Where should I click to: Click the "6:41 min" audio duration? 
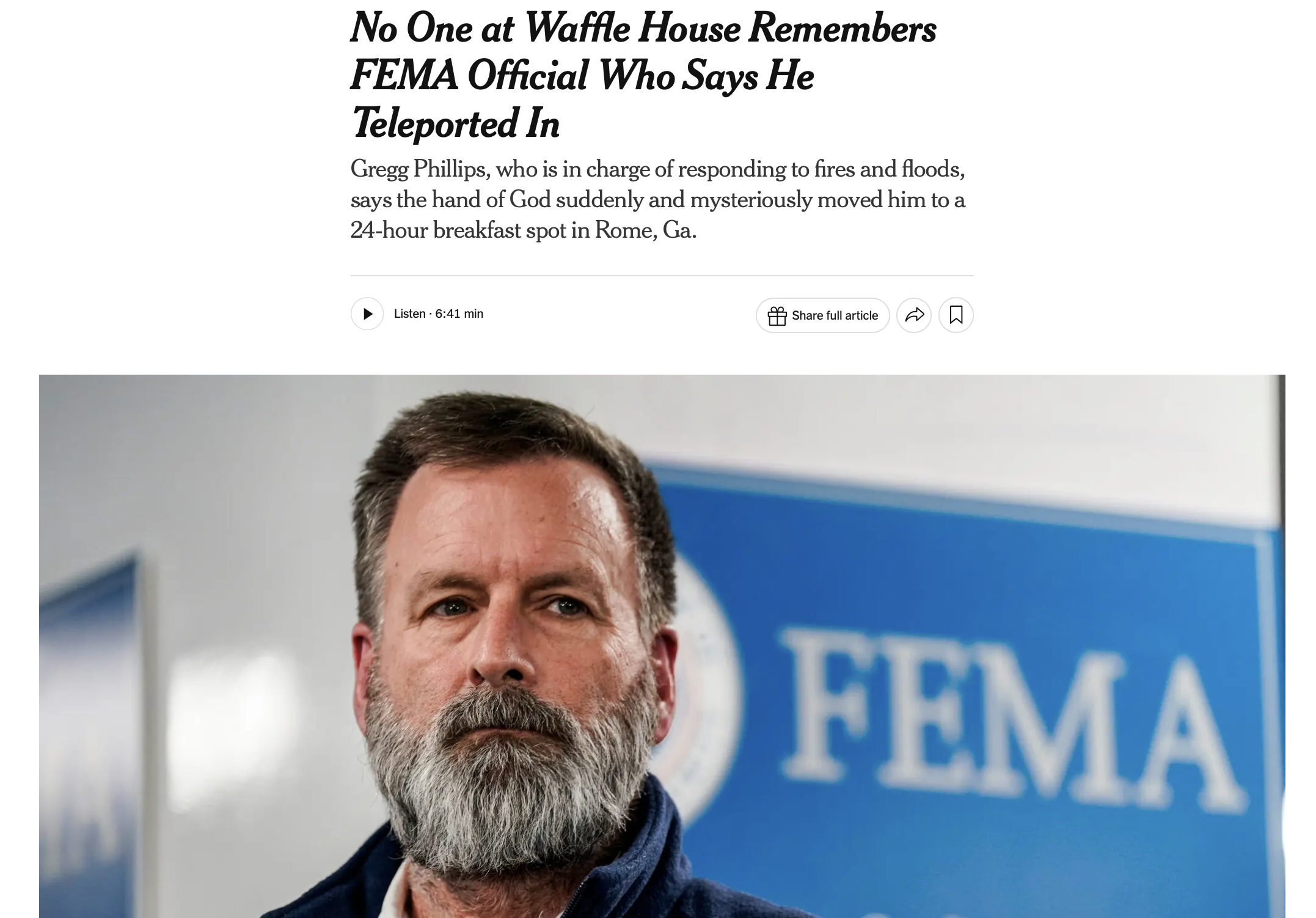coord(459,314)
